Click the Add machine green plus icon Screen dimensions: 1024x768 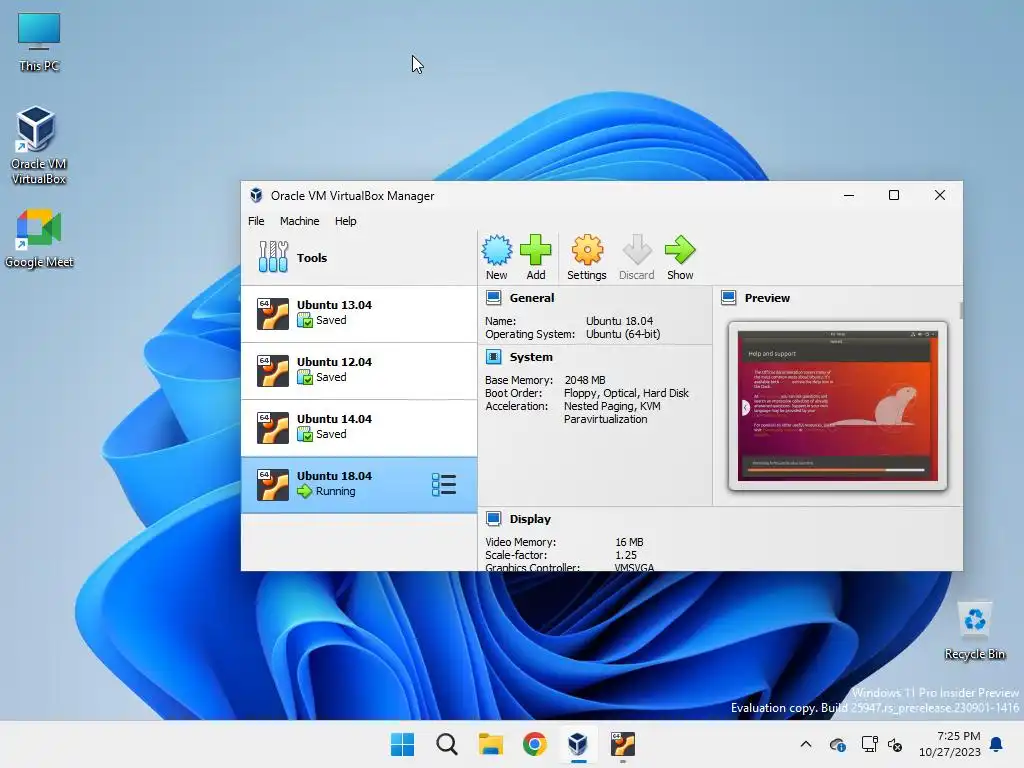point(536,249)
